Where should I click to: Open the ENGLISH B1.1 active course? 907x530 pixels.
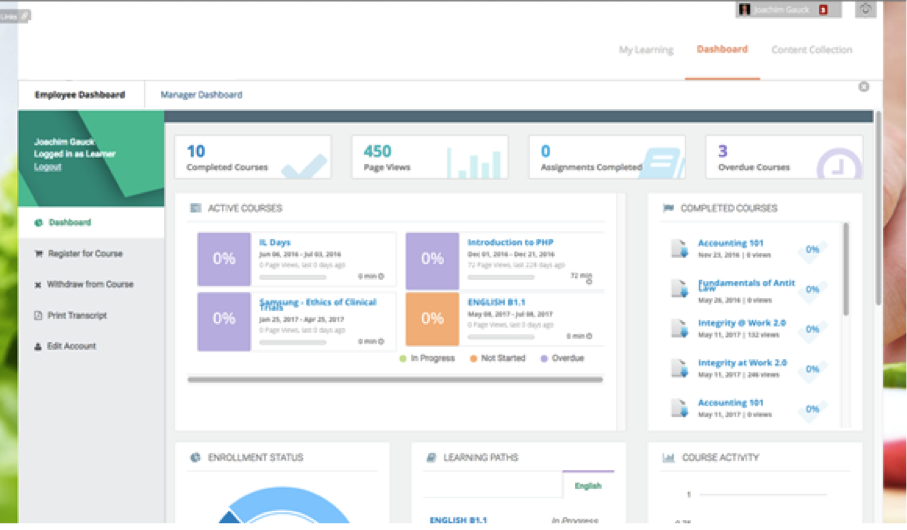click(496, 301)
